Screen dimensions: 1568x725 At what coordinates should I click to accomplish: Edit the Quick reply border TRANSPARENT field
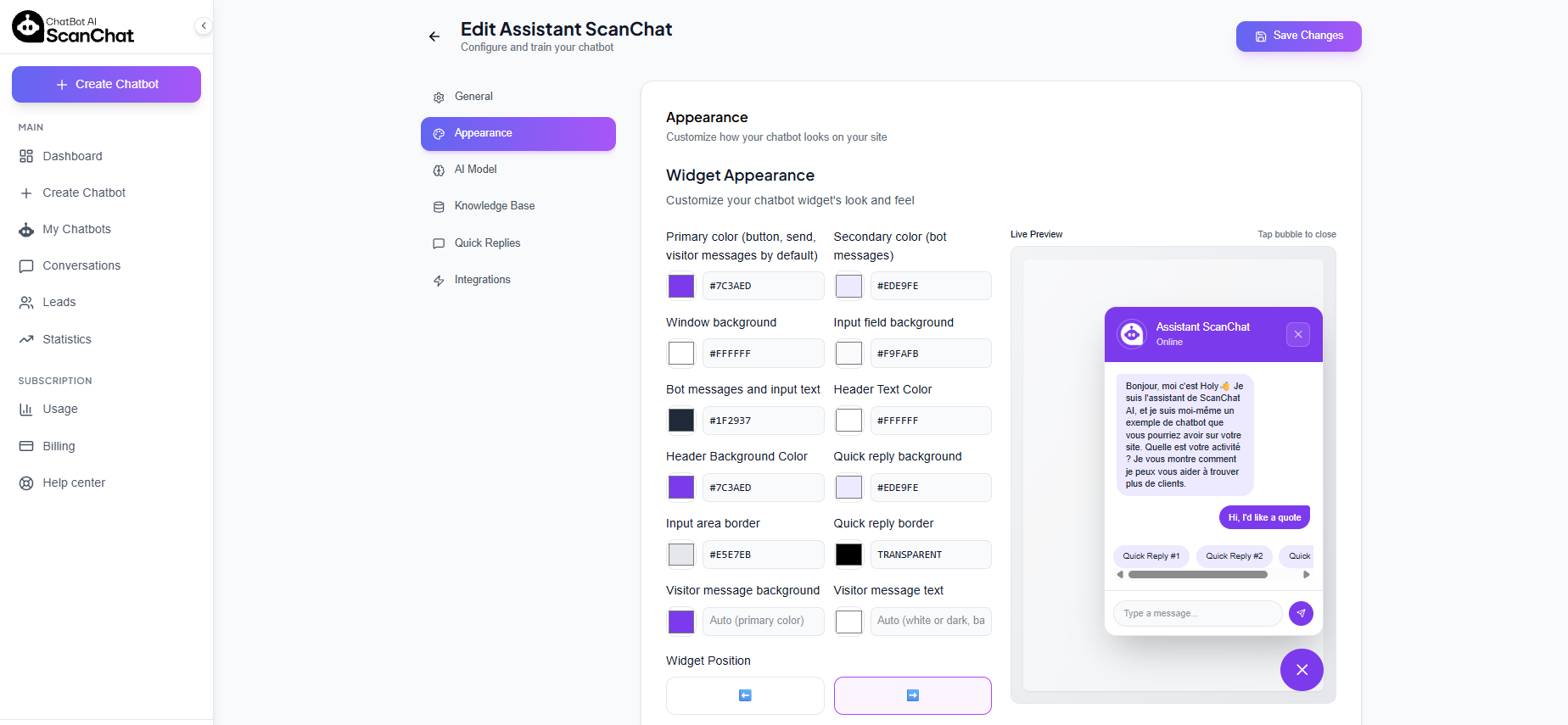pyautogui.click(x=931, y=555)
